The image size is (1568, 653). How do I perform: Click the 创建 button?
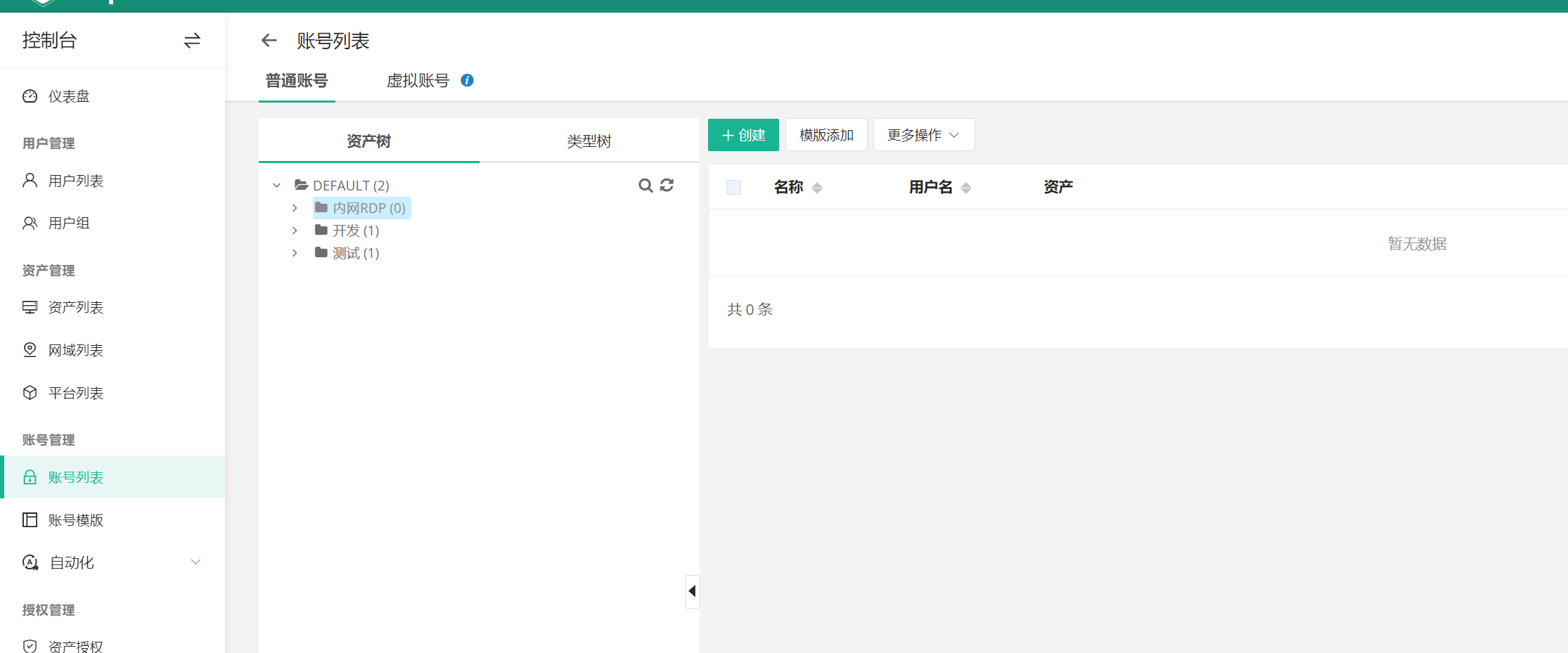743,135
